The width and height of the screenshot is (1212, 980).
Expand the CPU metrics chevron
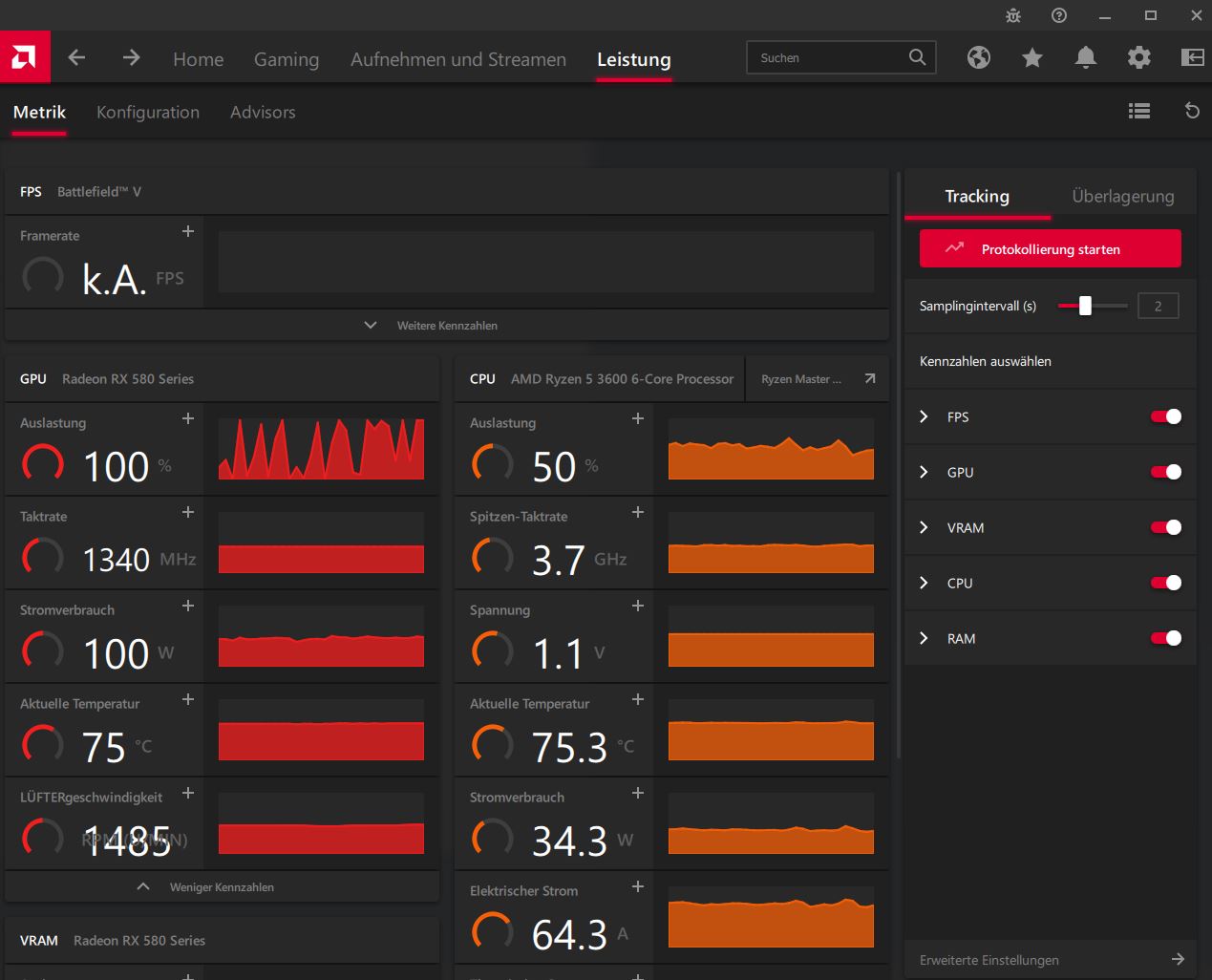pos(924,583)
